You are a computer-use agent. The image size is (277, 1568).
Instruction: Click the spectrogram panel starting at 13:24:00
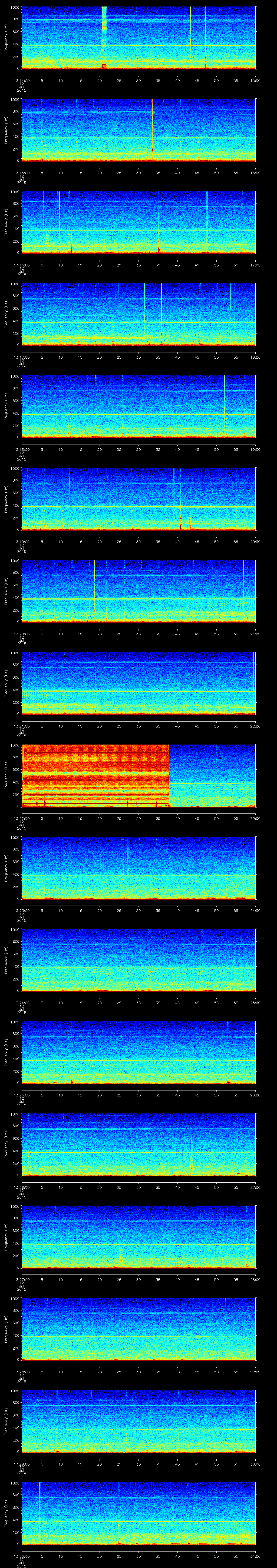pyautogui.click(x=139, y=959)
